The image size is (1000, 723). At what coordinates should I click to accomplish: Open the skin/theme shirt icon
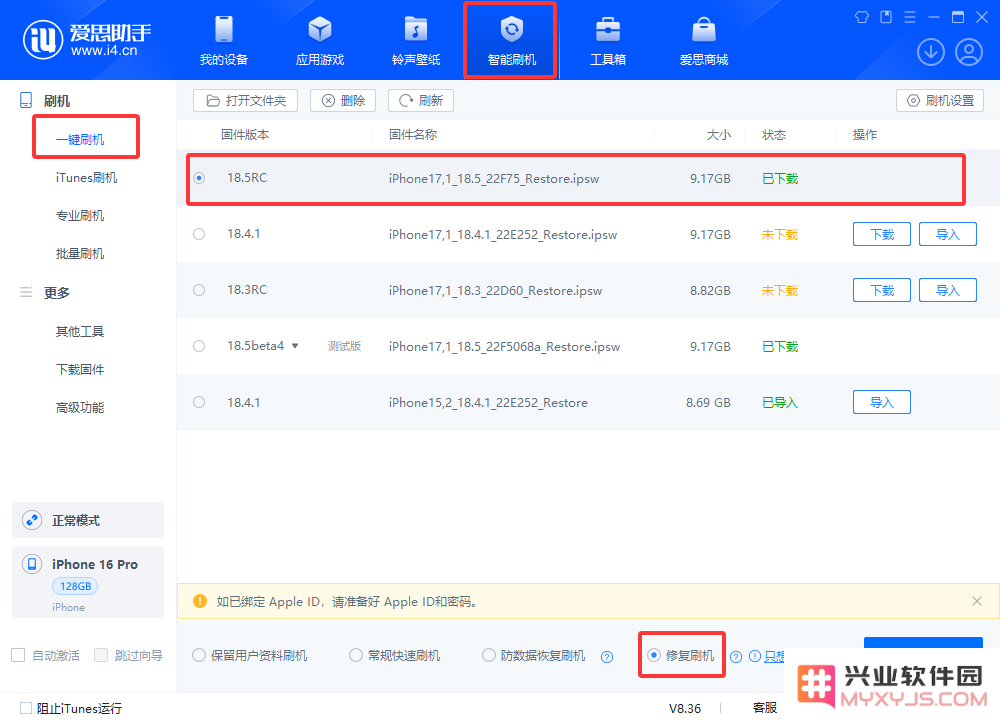[862, 17]
